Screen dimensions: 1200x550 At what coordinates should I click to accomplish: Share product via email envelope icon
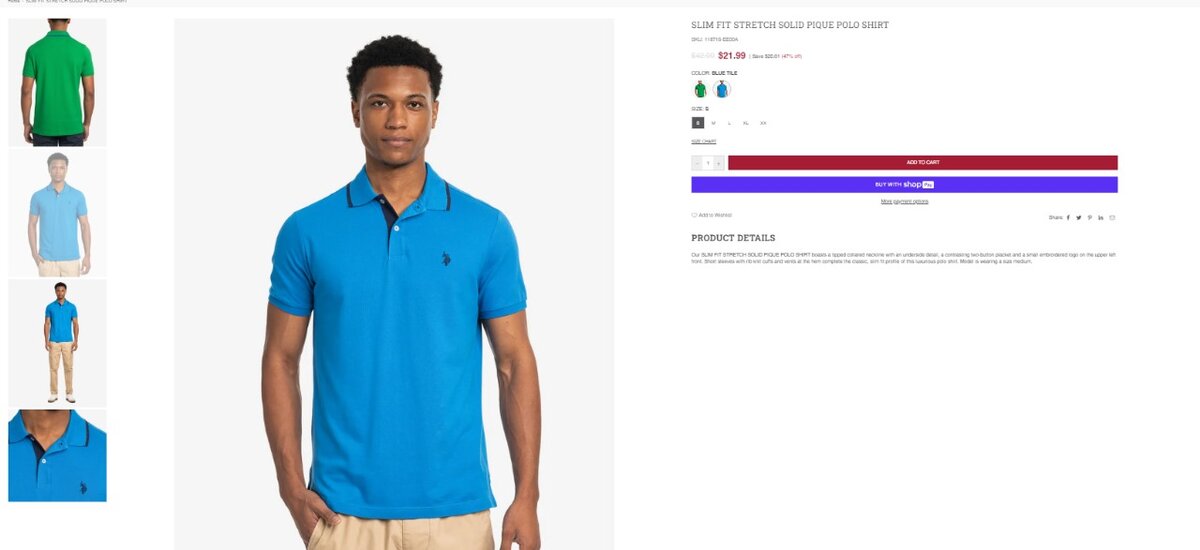pos(1112,217)
